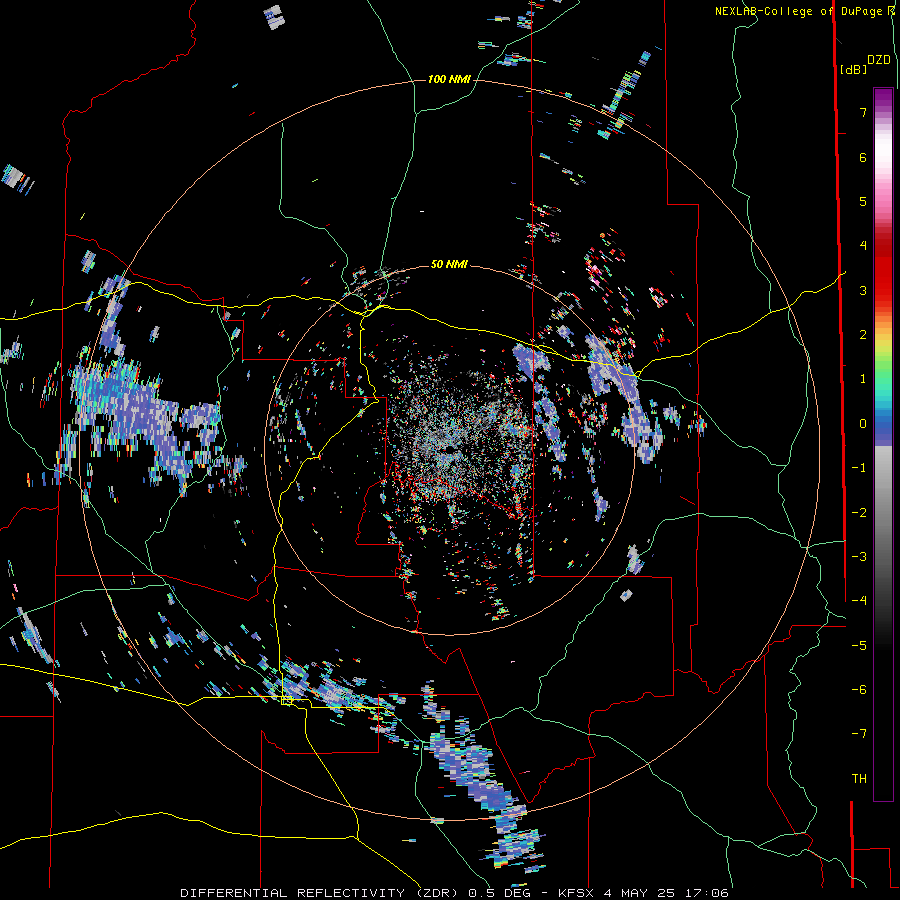This screenshot has width=900, height=900.
Task: Click the "NEXLAB-College of DuPage" header text
Action: [801, 11]
